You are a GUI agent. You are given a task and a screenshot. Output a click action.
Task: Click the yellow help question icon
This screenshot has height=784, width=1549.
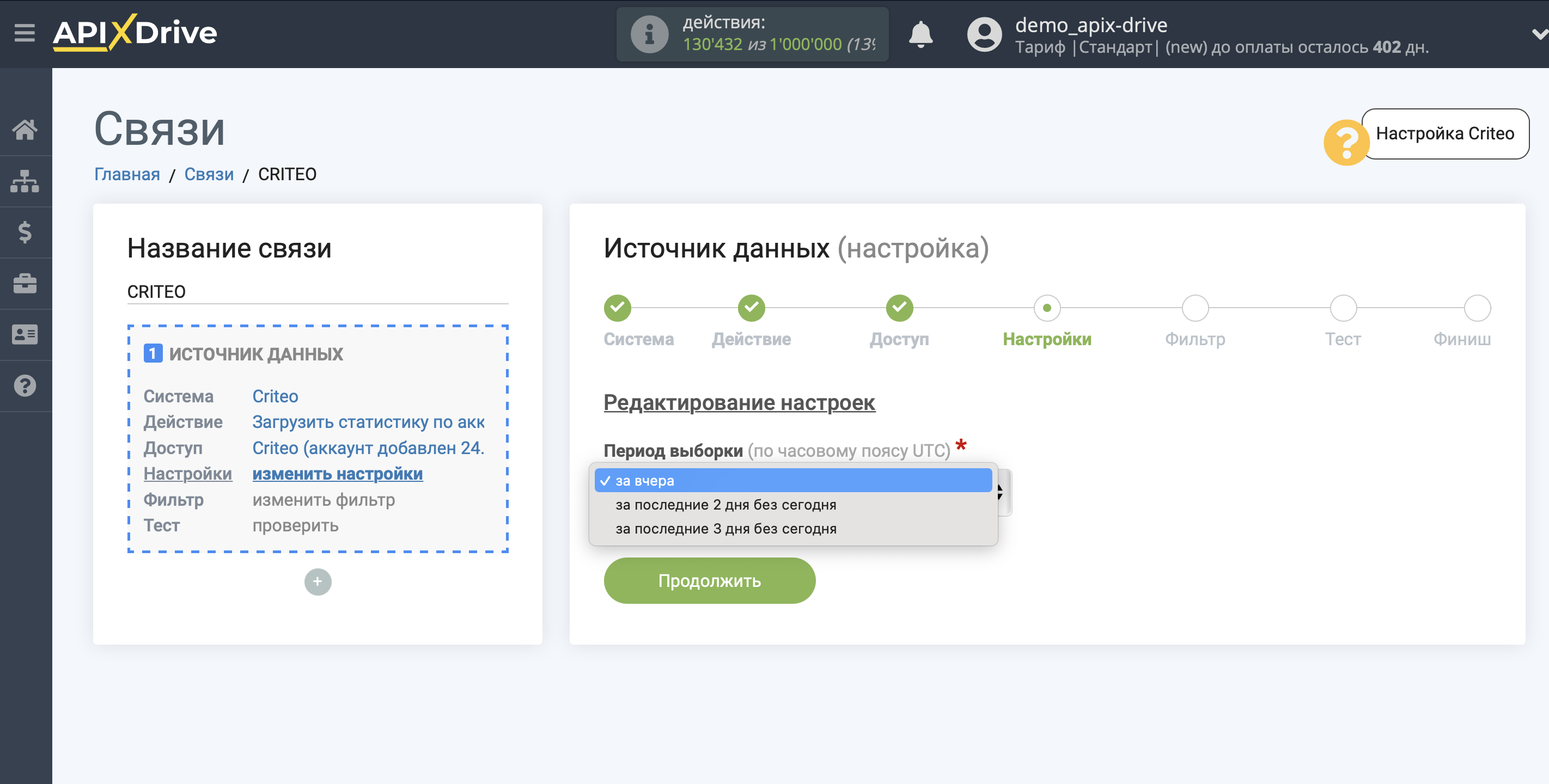(x=1346, y=143)
